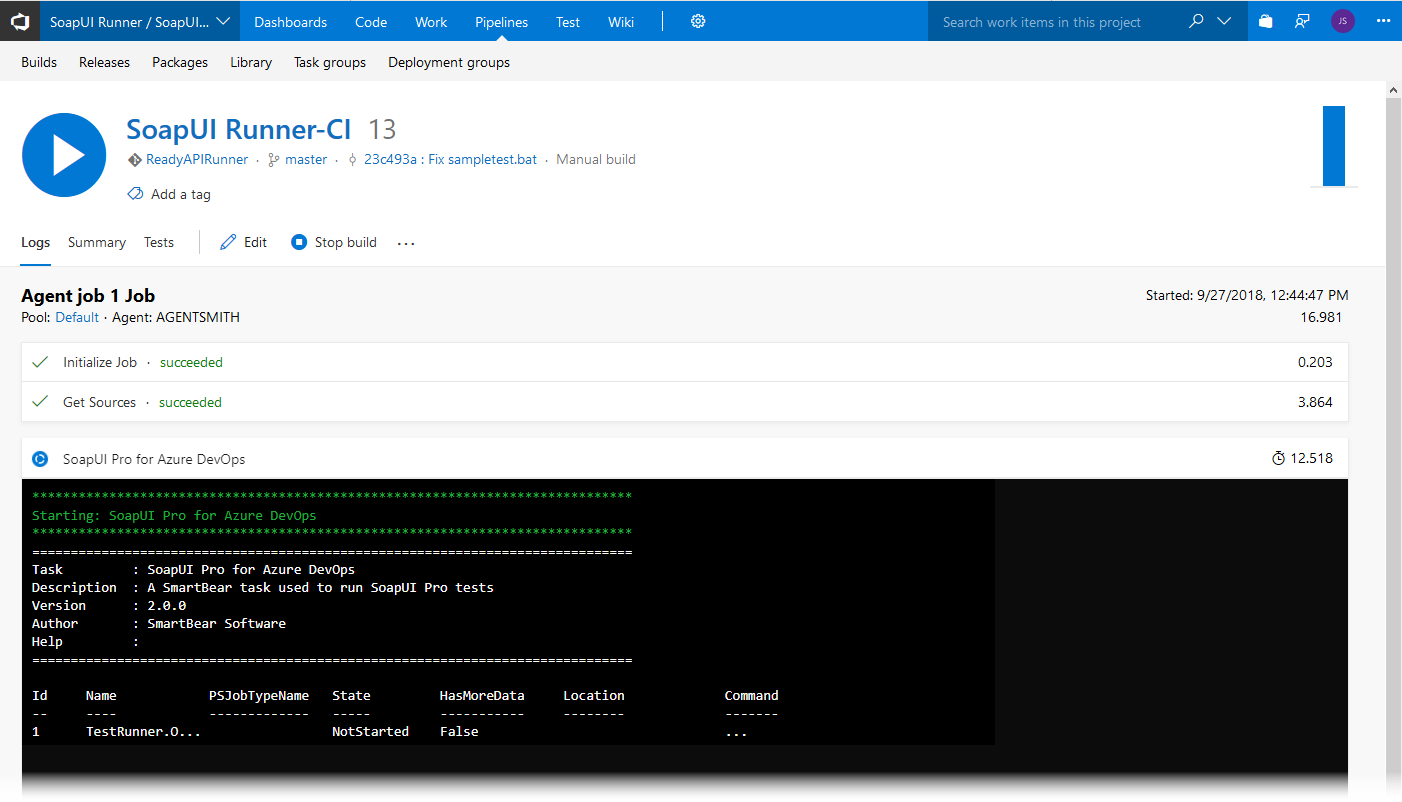Open the Azure DevOps home logo
The image size is (1402, 802).
point(20,21)
